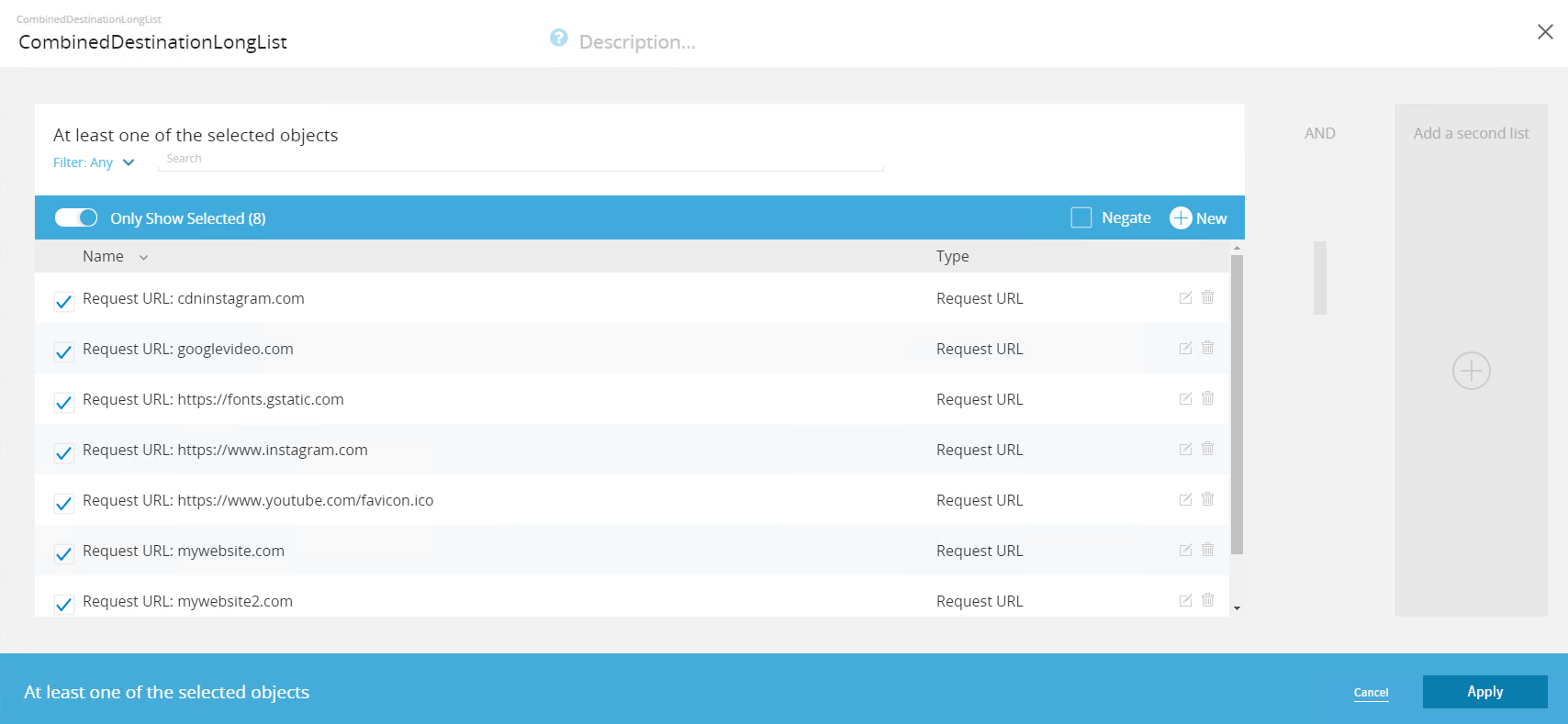Click in the Search input field
This screenshot has height=724, width=1568.
coord(520,160)
